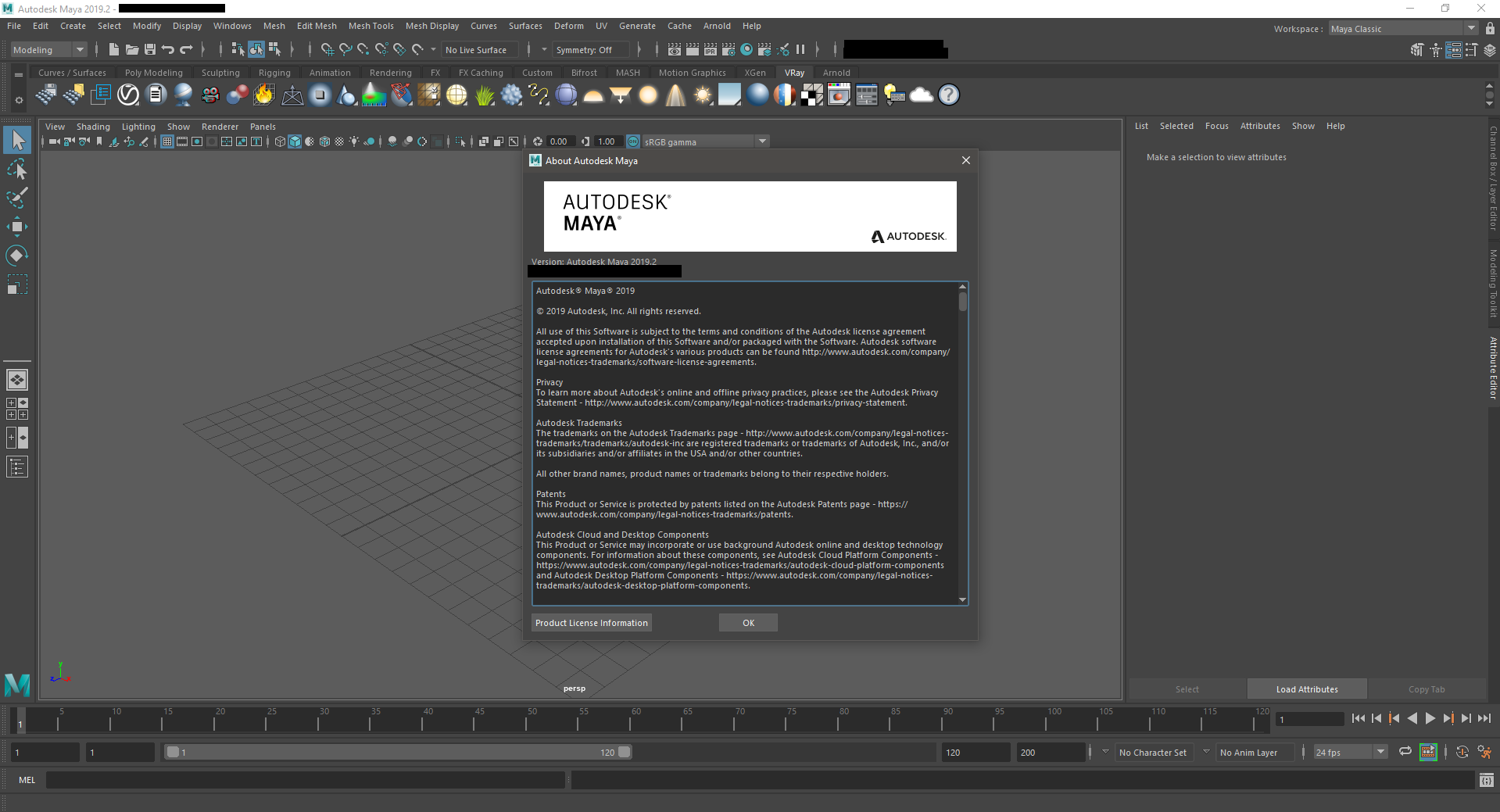Screen dimensions: 1500x812
Task: Expand the snap options dropdown arrow
Action: click(433, 49)
